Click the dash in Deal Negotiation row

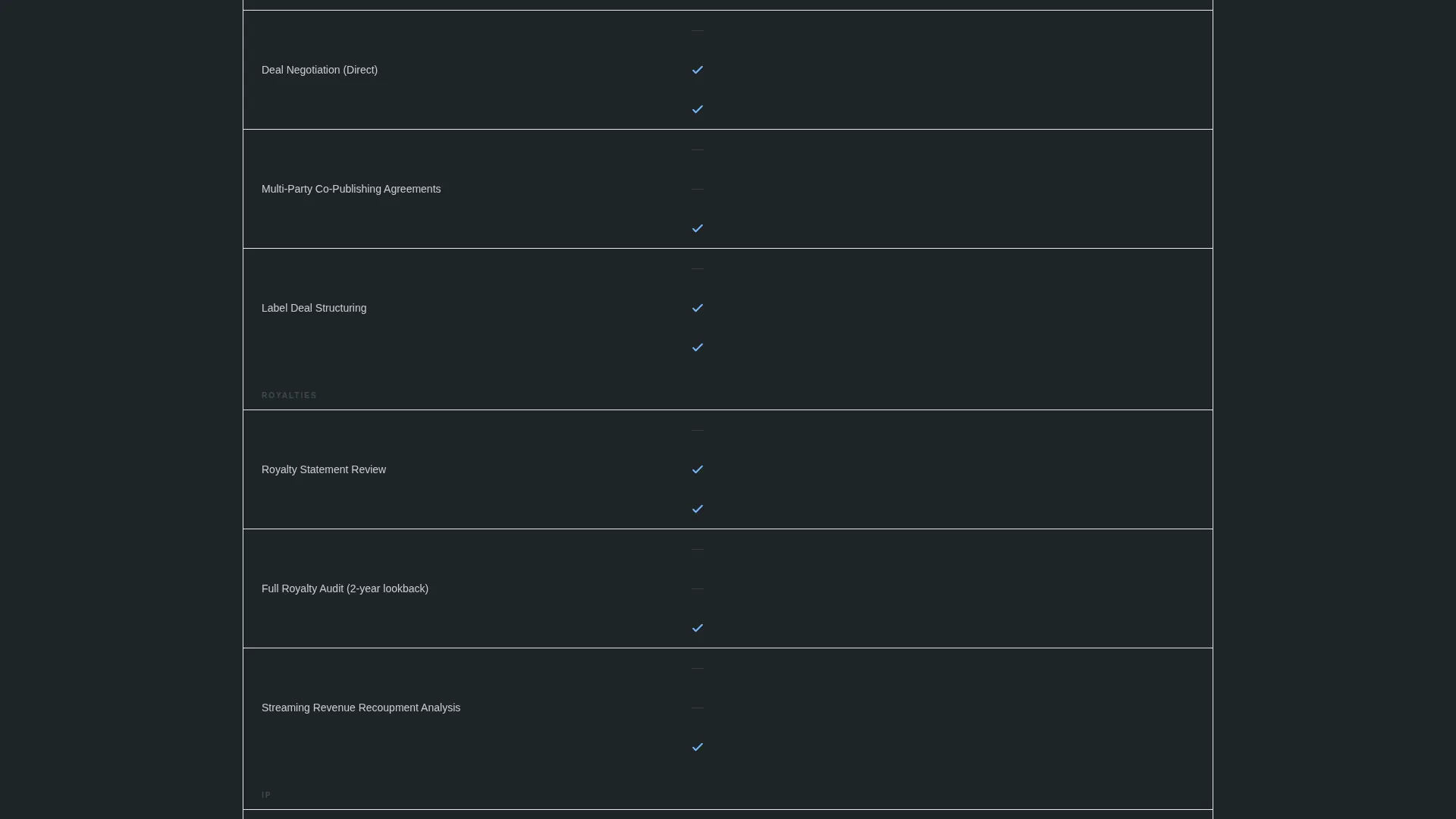[698, 30]
